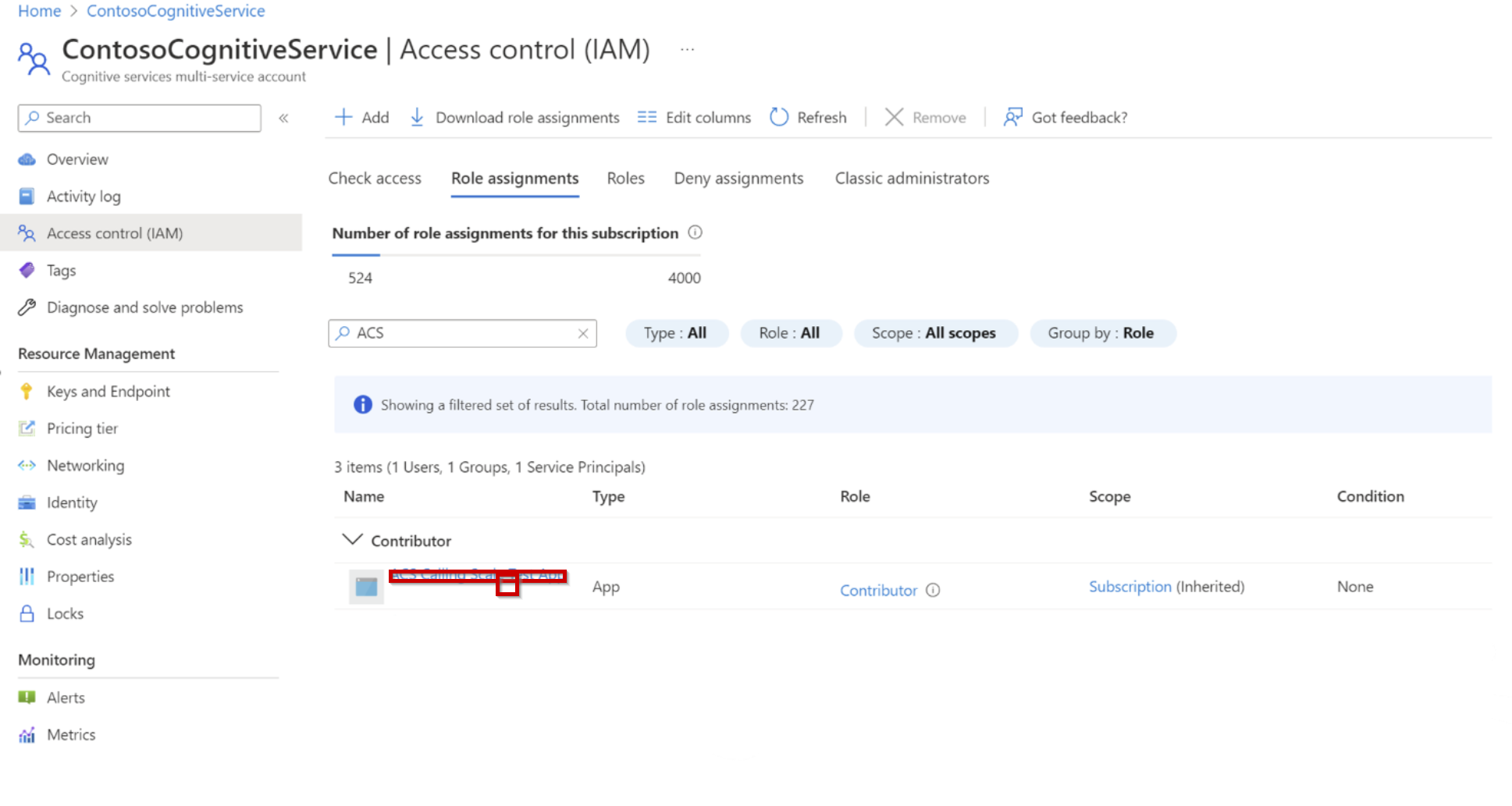Open ContosoCognitiveService breadcrumb link
1512x806 pixels.
(x=176, y=11)
